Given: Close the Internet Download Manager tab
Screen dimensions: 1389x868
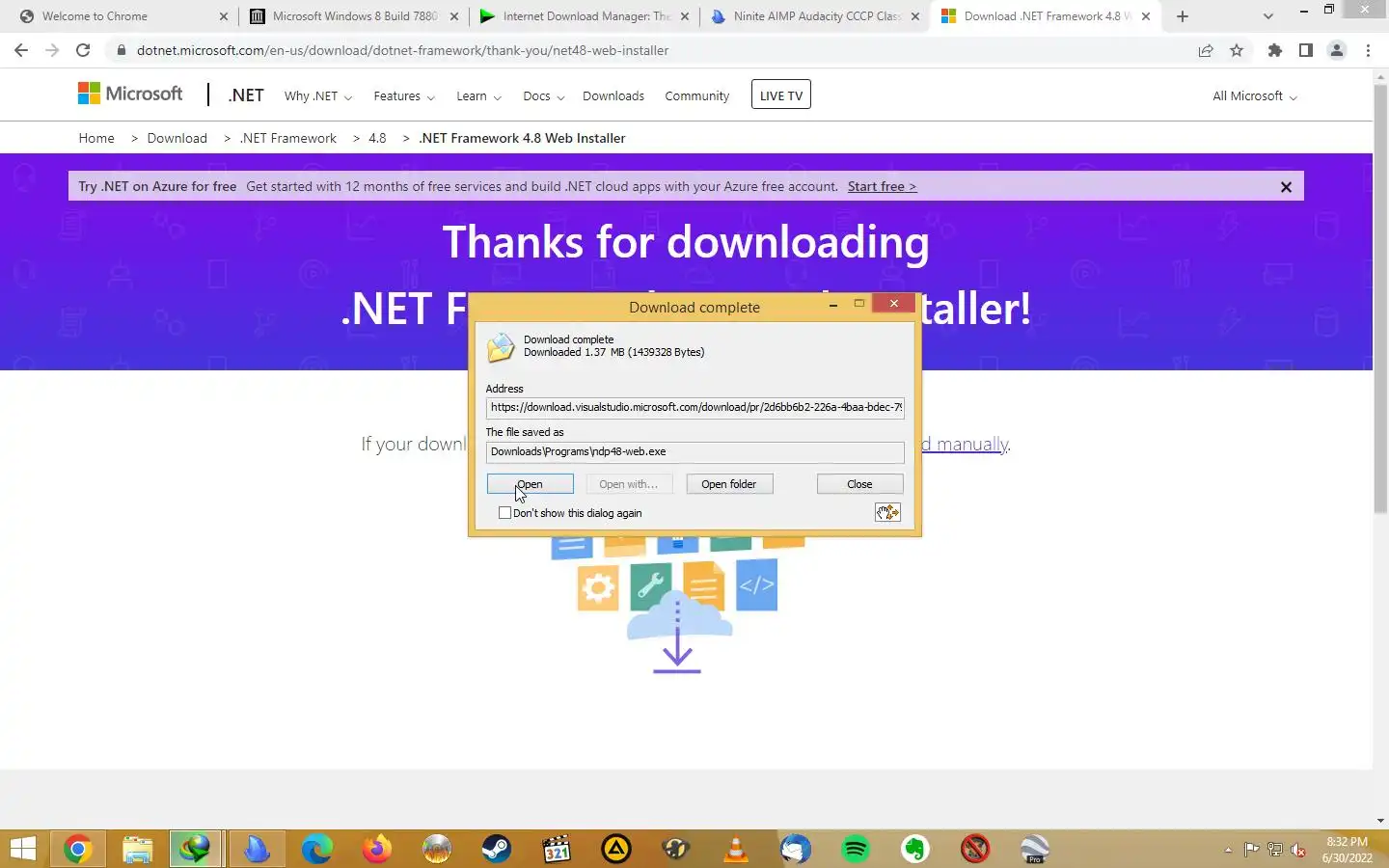Looking at the screenshot, I should (x=685, y=16).
